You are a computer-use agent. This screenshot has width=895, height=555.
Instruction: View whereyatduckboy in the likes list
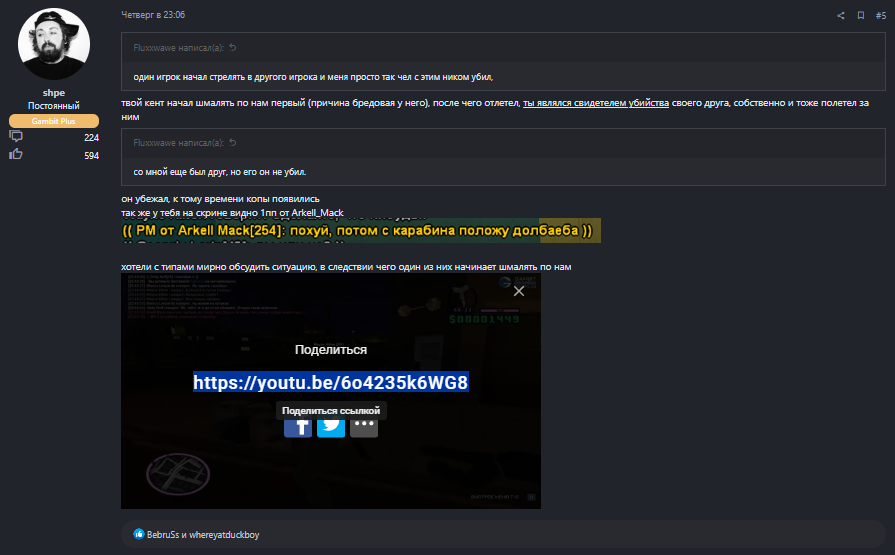(x=225, y=535)
